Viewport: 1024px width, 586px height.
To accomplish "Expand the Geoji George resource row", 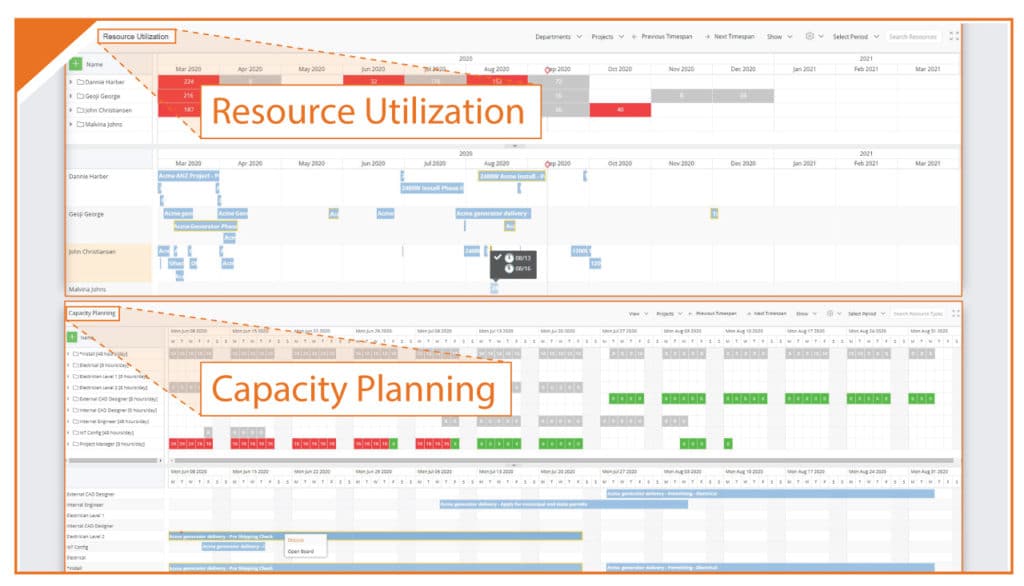I will (x=71, y=96).
